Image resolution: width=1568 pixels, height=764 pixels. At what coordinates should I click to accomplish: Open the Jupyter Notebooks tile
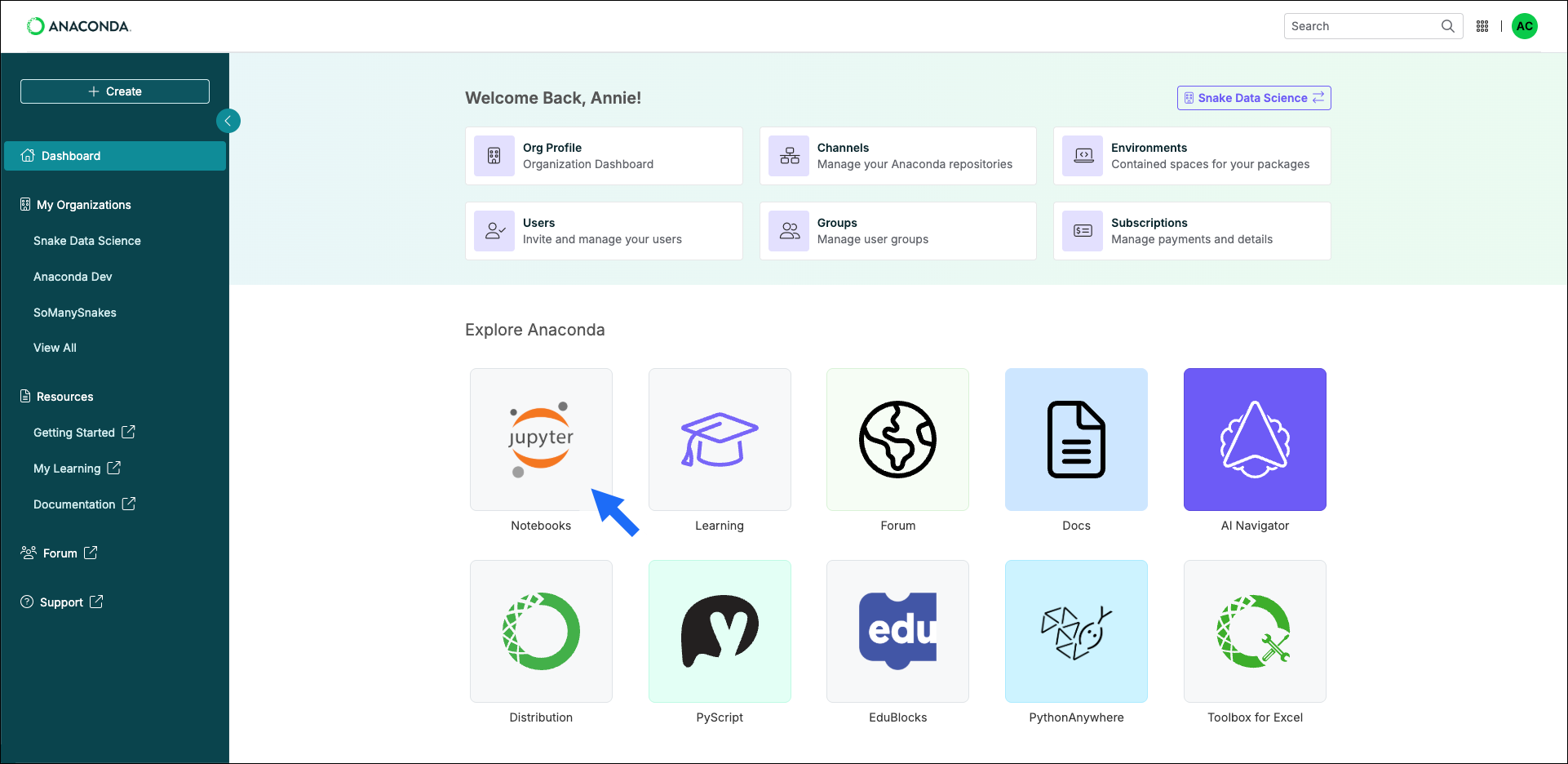[x=541, y=439]
